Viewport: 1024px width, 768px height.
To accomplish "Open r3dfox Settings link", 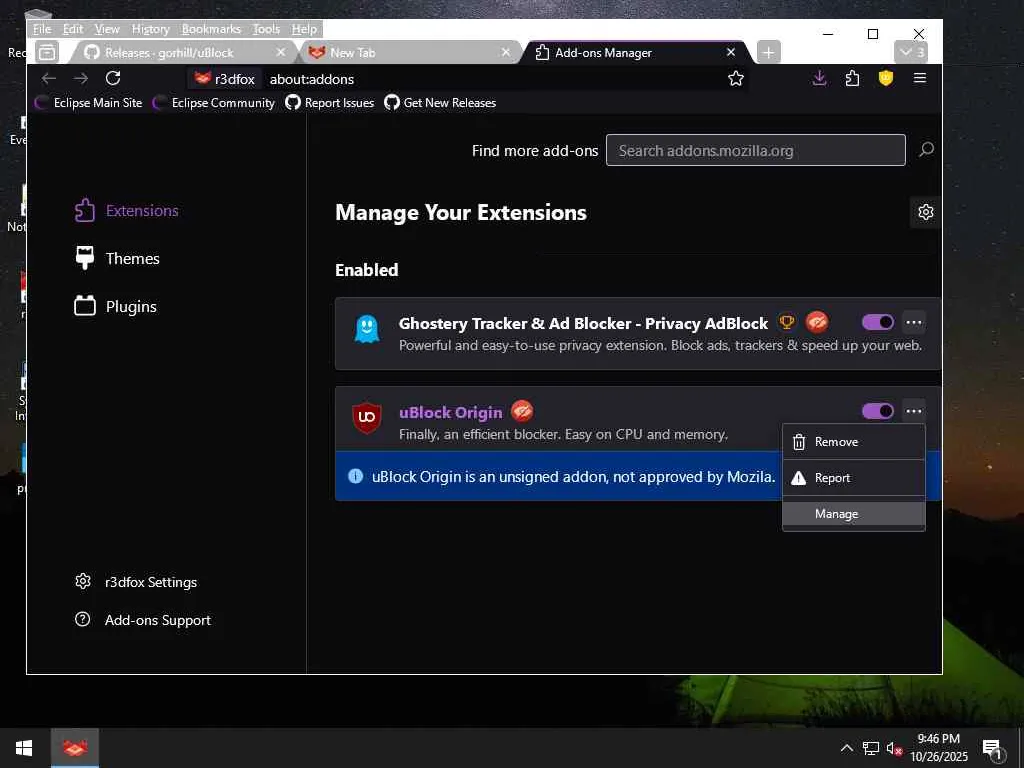I will 136,582.
